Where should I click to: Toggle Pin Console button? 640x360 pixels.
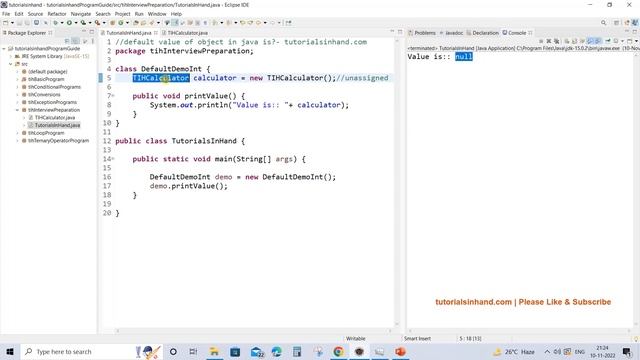(608, 41)
